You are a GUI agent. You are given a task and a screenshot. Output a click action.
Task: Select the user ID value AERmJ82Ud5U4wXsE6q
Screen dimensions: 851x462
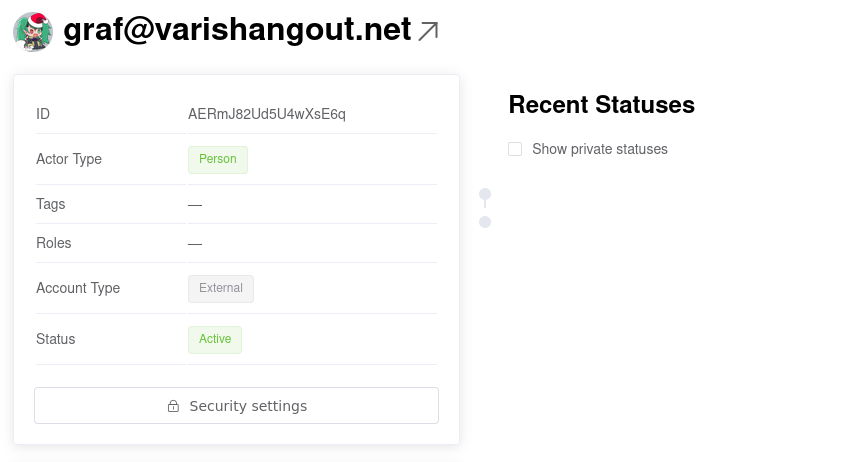267,114
